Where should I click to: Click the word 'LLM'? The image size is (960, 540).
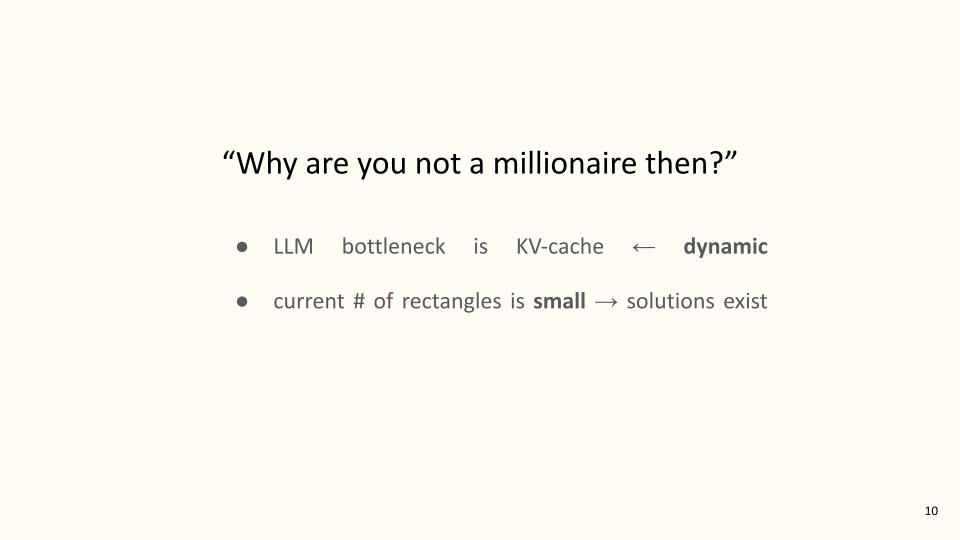click(x=293, y=247)
